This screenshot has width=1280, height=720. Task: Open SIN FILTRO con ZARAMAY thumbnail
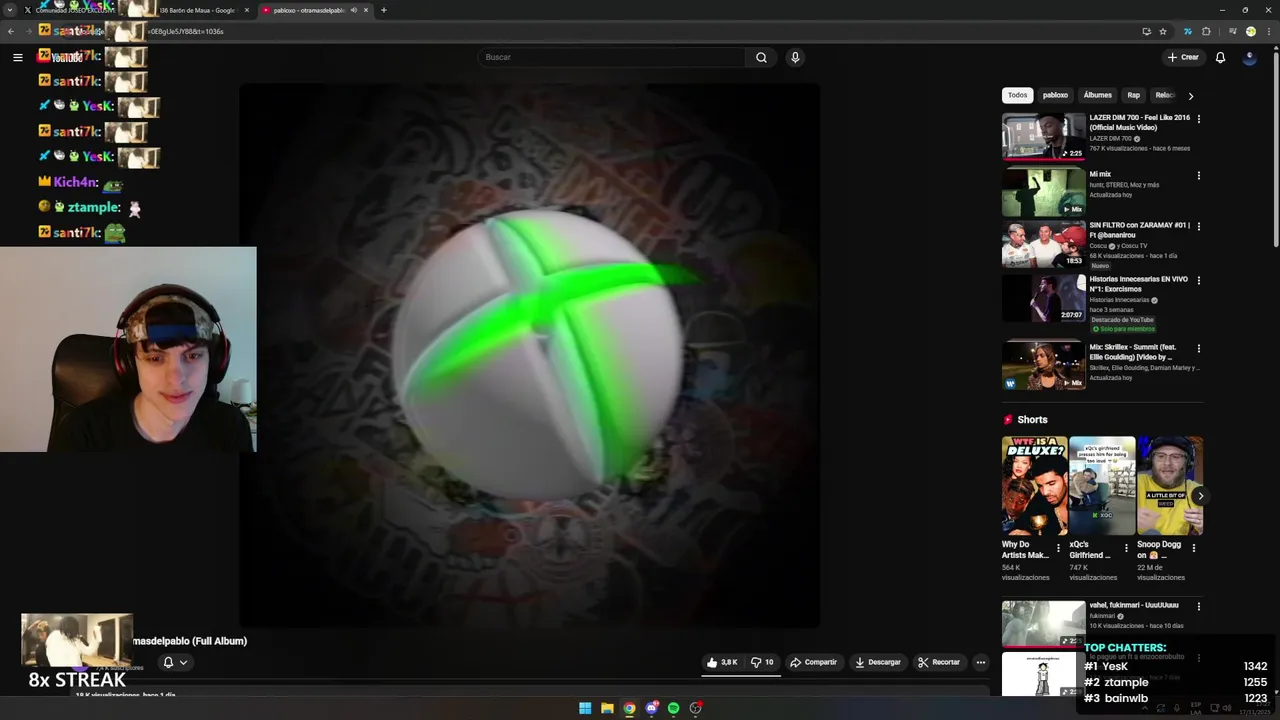(1043, 244)
